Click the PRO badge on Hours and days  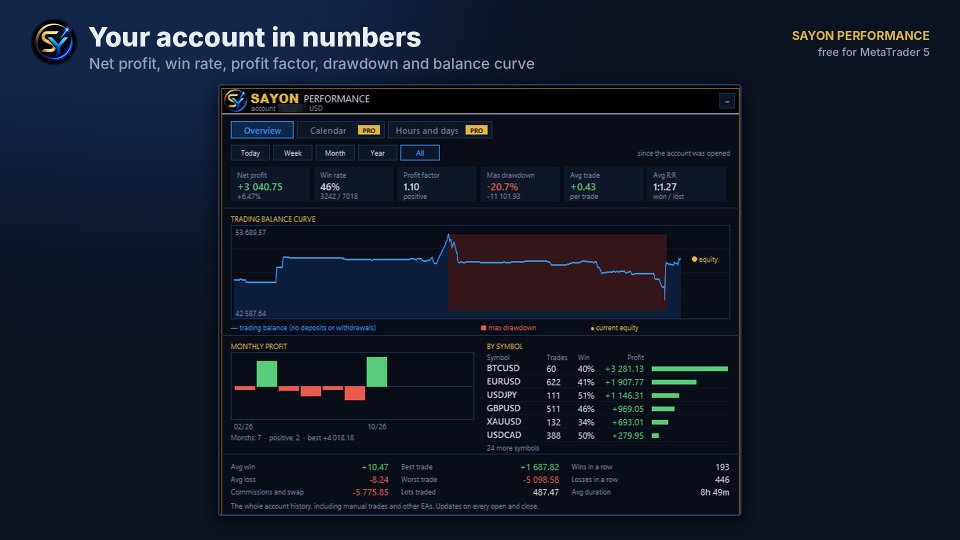pyautogui.click(x=476, y=130)
